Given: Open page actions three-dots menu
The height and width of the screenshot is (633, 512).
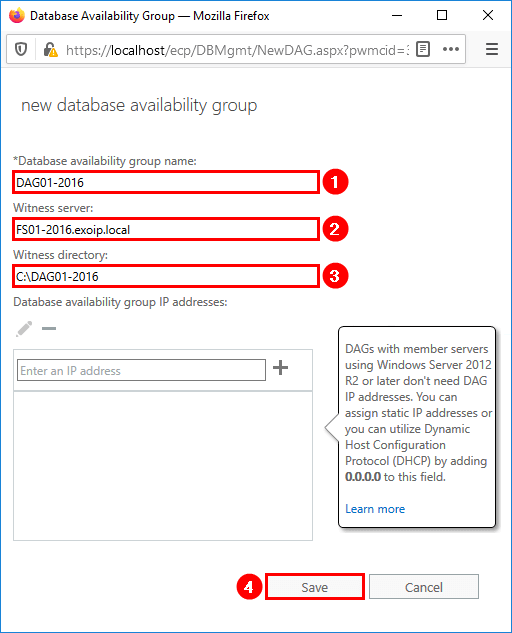Looking at the screenshot, I should tap(451, 49).
